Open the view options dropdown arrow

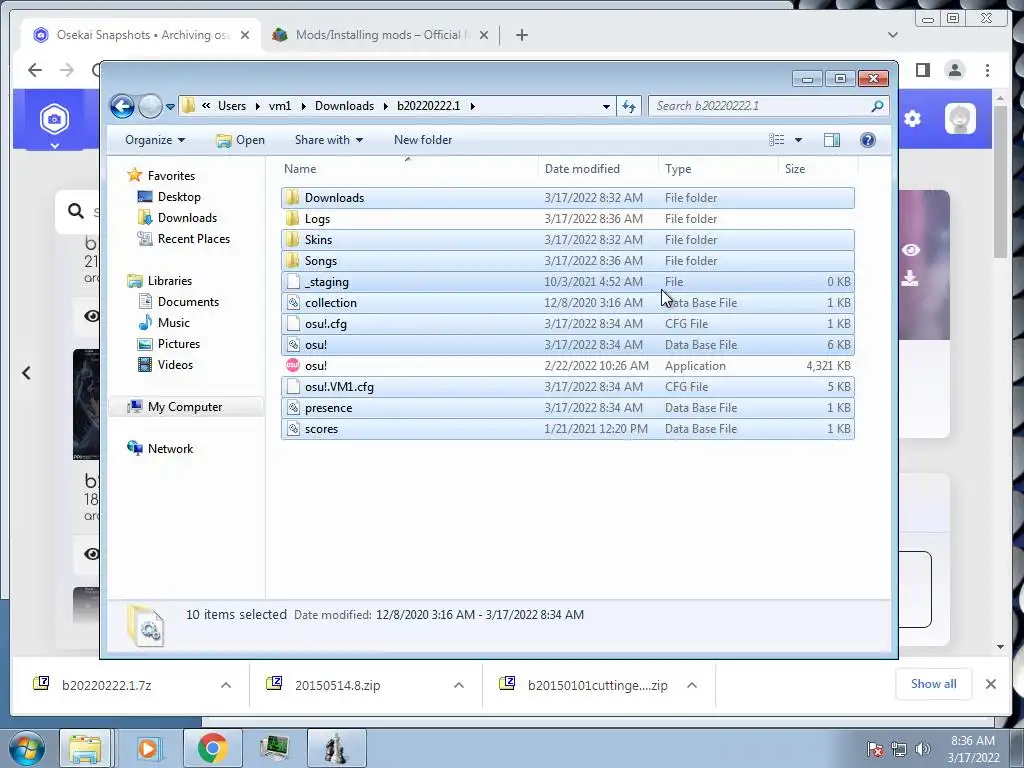[x=798, y=140]
